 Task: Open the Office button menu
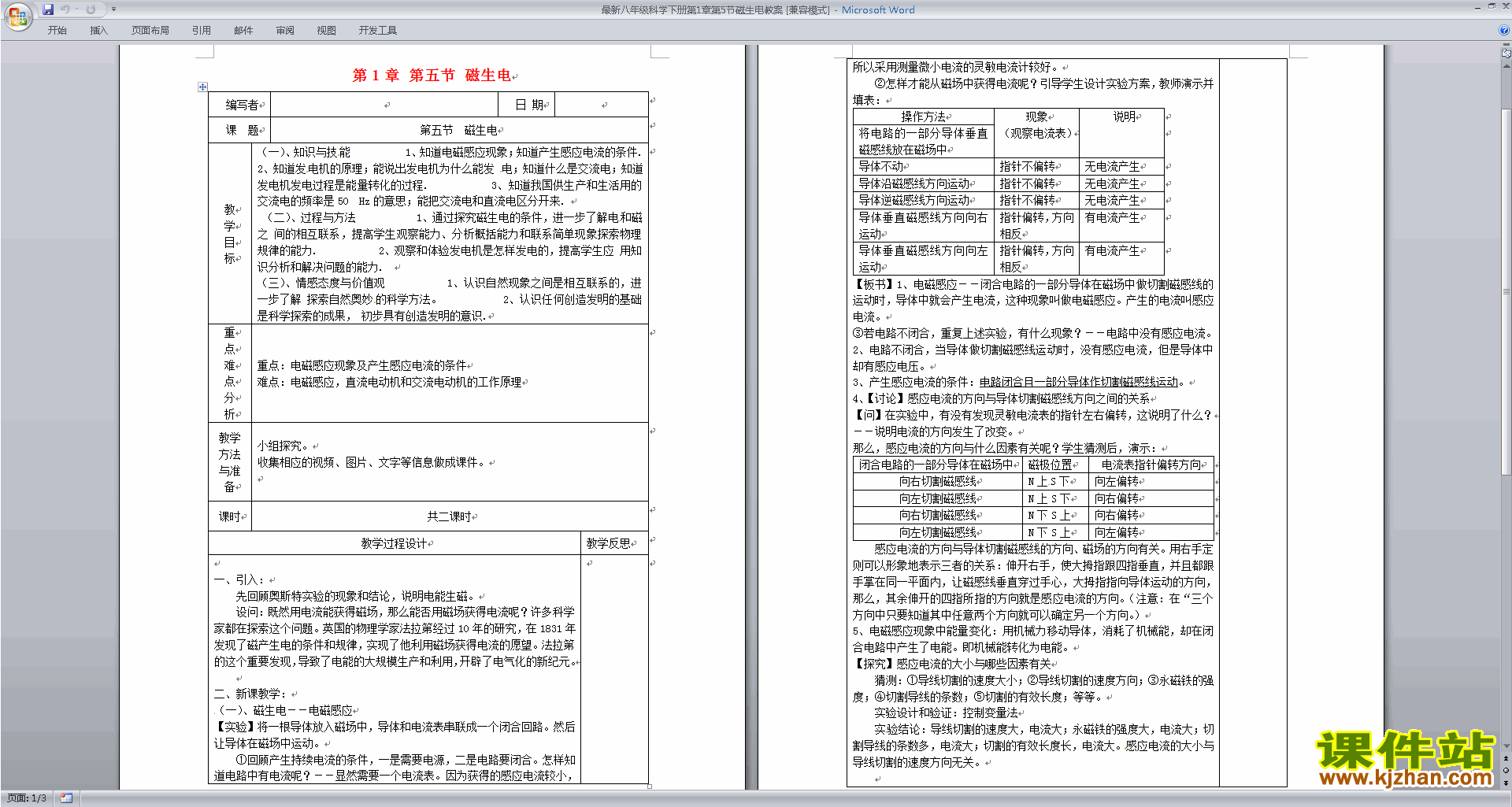pyautogui.click(x=17, y=17)
